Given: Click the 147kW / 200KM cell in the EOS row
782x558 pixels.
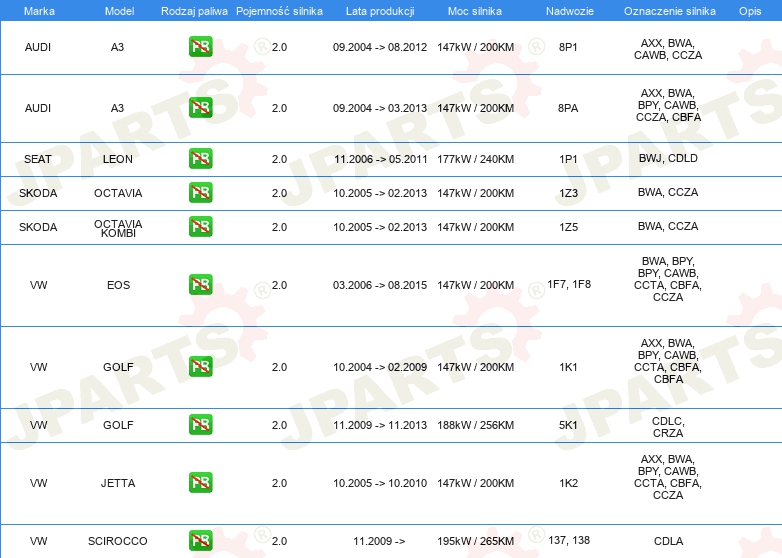Looking at the screenshot, I should [475, 285].
